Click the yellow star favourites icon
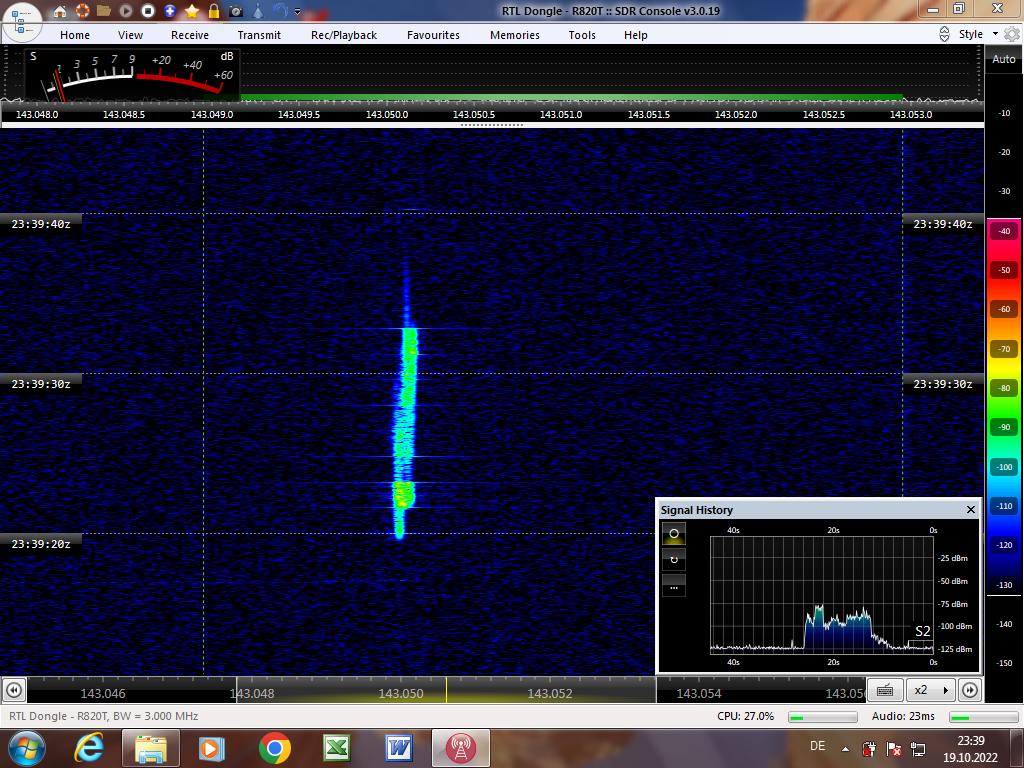This screenshot has height=768, width=1024. point(191,10)
